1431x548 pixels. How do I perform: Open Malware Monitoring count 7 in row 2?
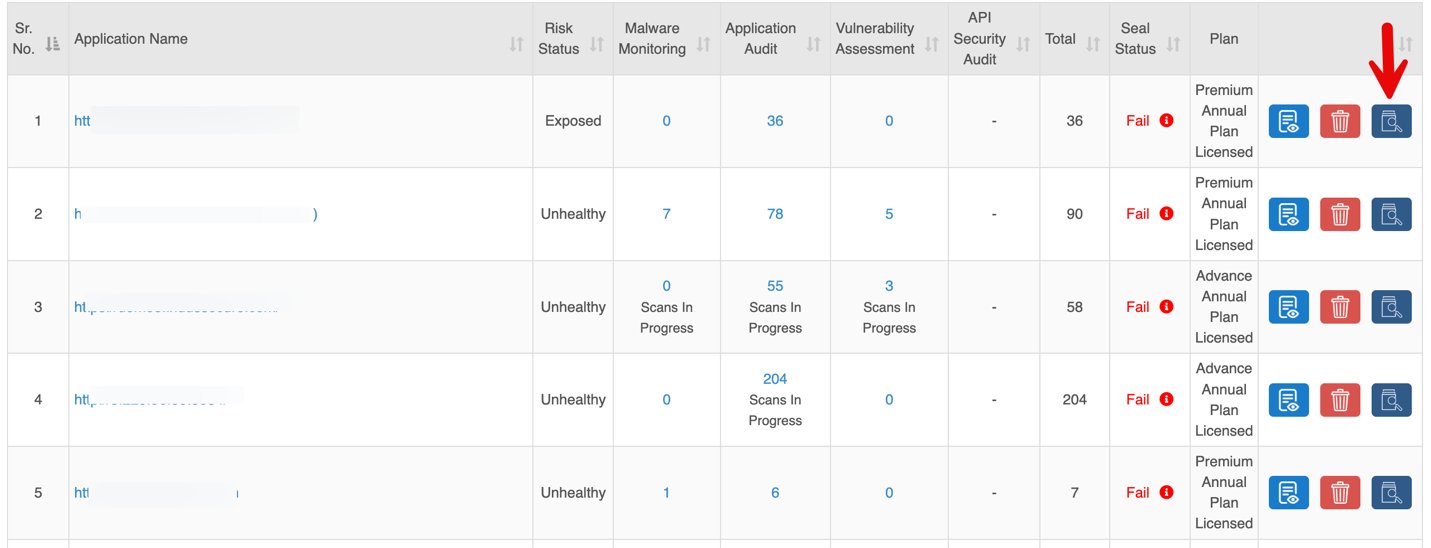click(x=666, y=214)
